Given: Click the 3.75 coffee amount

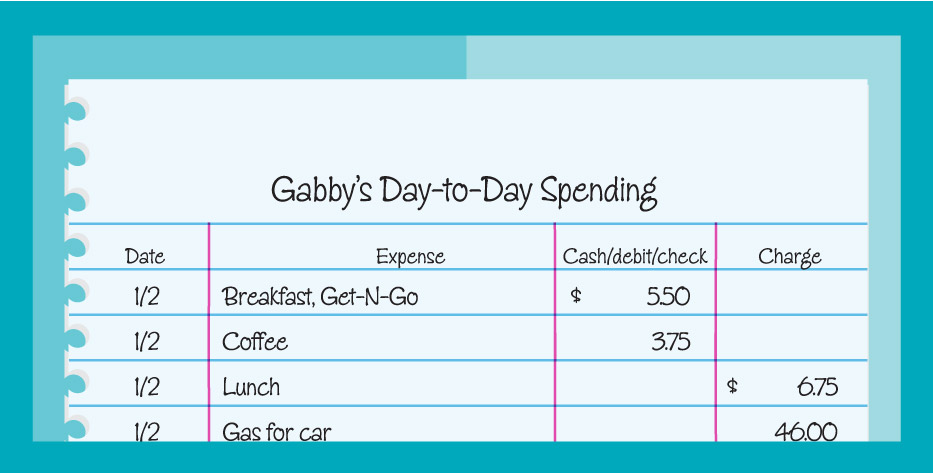Looking at the screenshot, I should pos(670,341).
